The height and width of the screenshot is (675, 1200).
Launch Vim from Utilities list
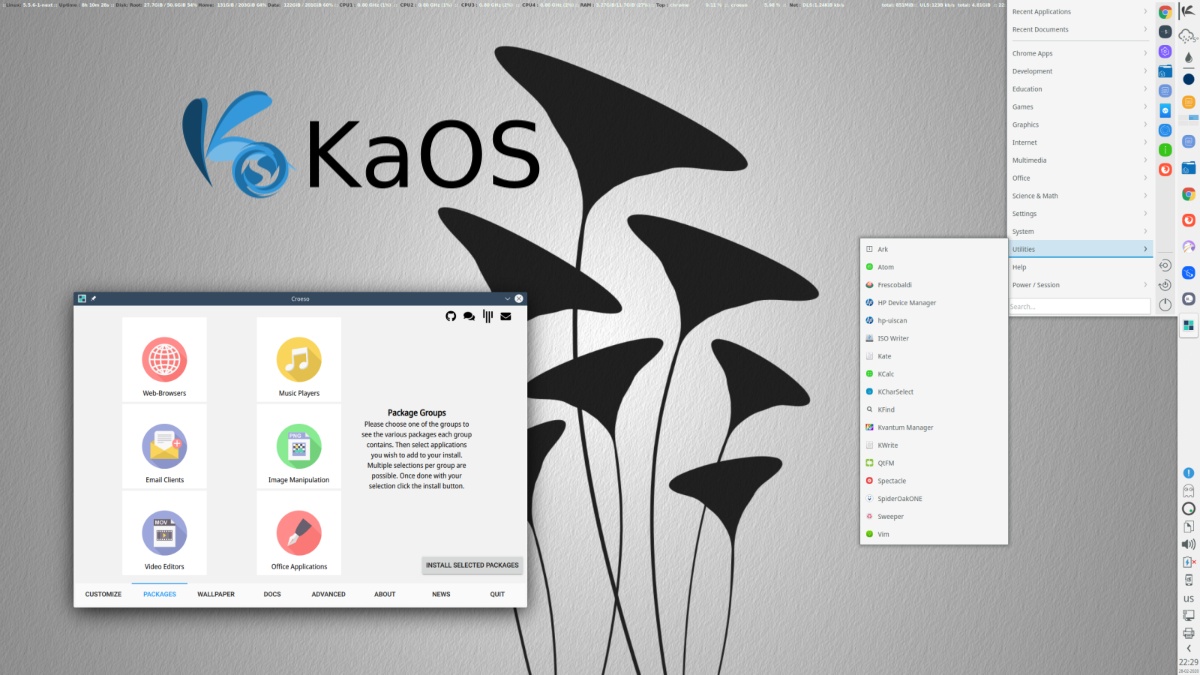pyautogui.click(x=933, y=535)
